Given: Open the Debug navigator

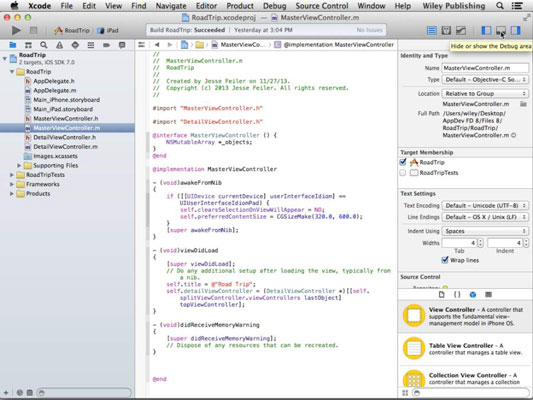Looking at the screenshot, I should click(x=91, y=45).
